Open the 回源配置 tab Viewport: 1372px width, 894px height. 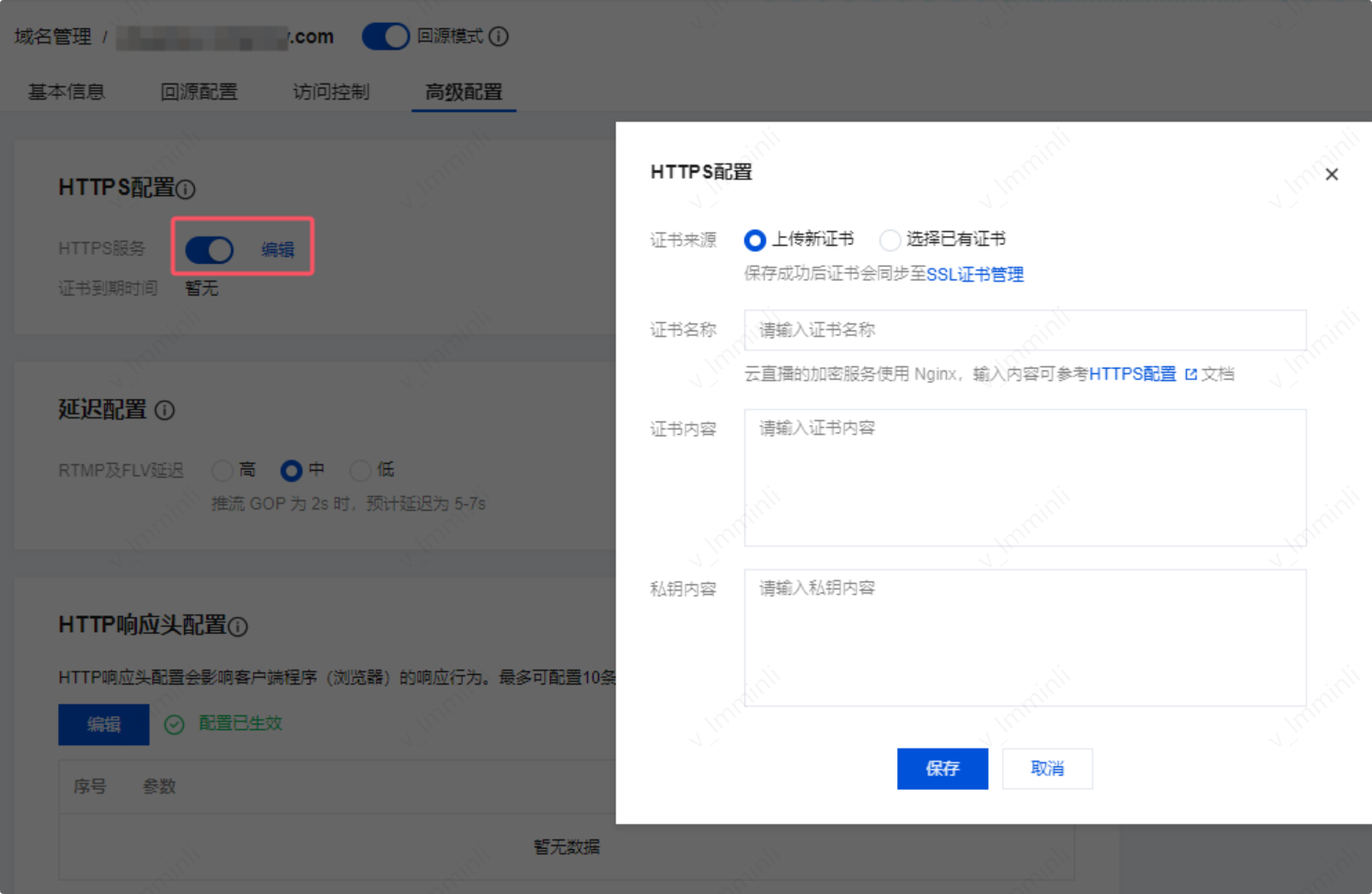(x=199, y=92)
